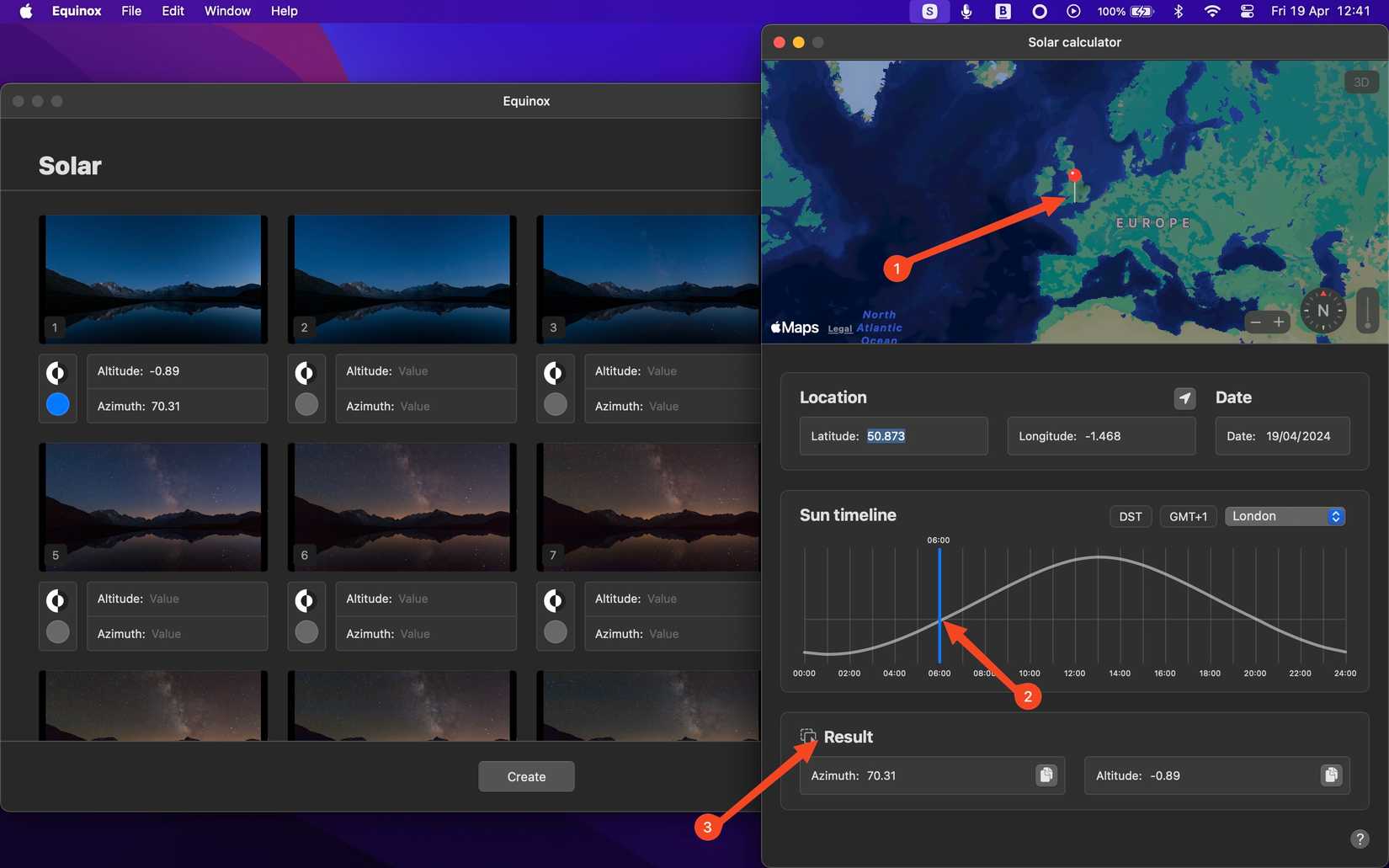
Task: Click the Latitude input field
Action: tap(892, 436)
